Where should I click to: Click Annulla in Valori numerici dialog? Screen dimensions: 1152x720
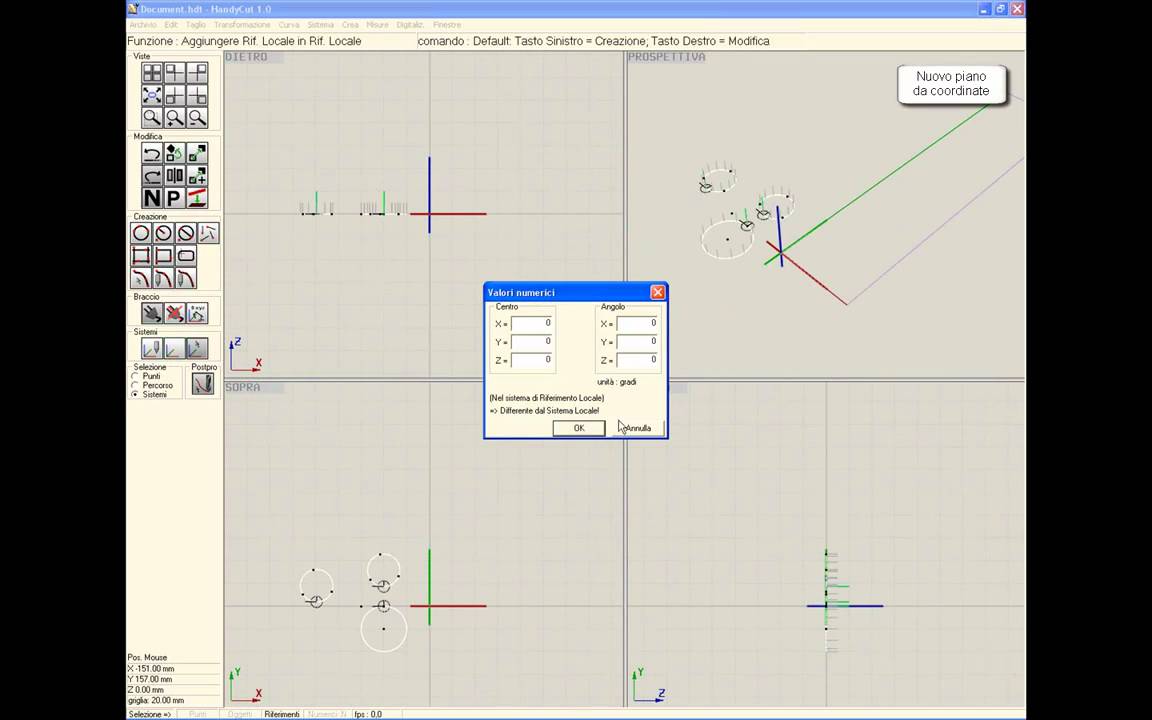pos(638,428)
